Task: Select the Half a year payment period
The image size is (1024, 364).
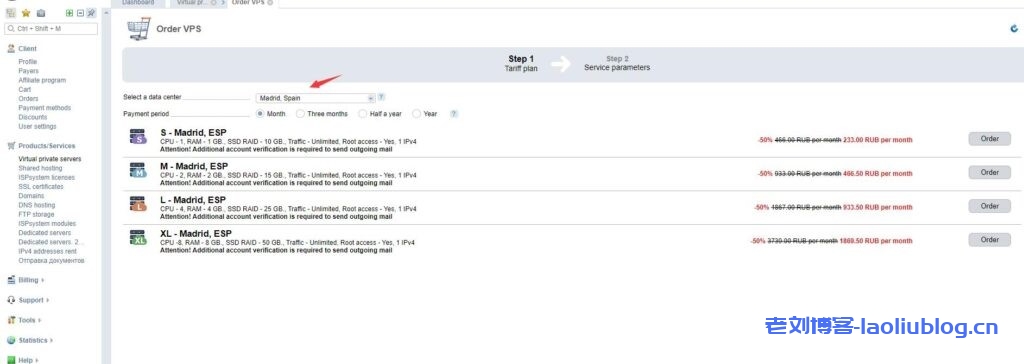Action: click(363, 114)
